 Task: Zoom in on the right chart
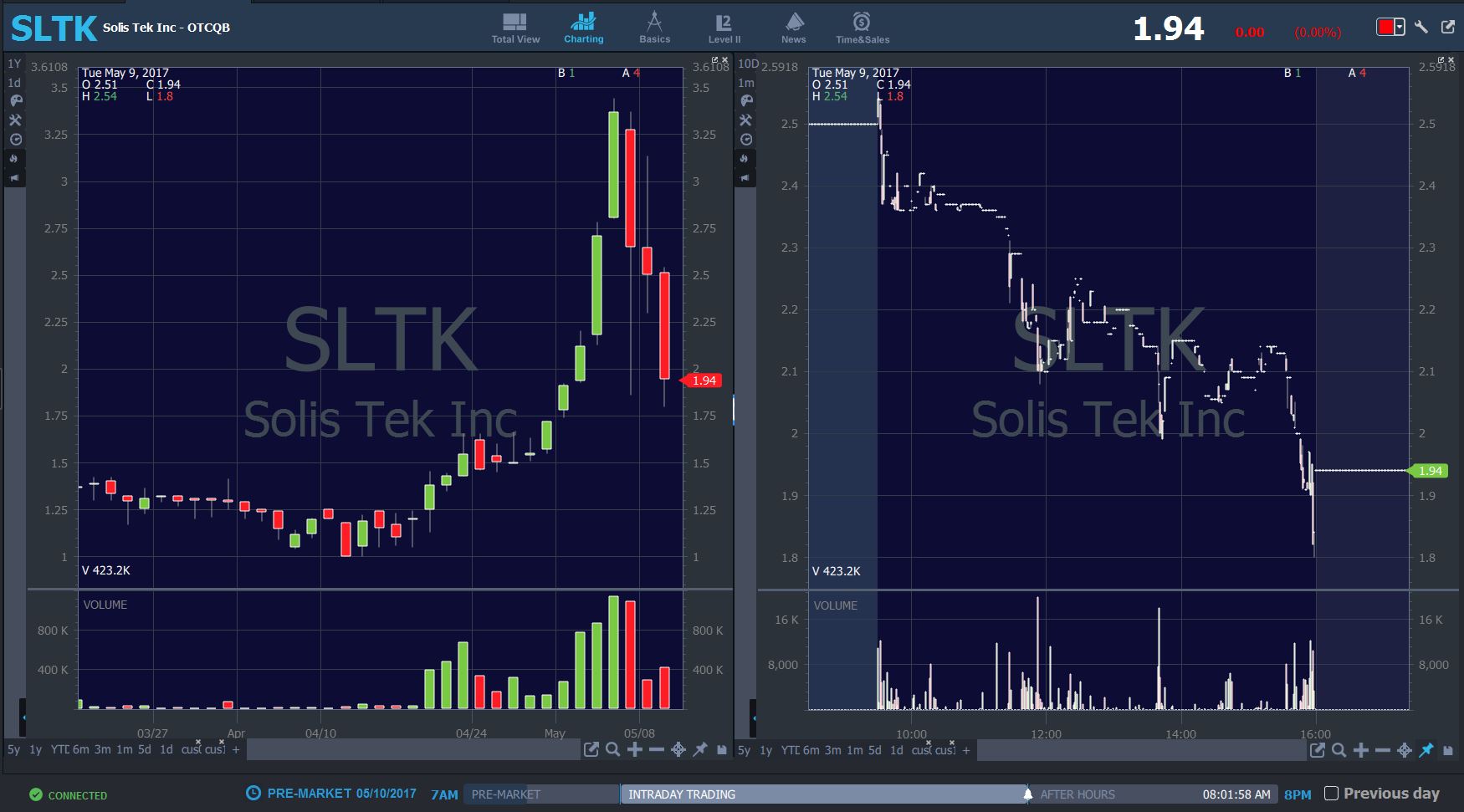(x=1361, y=750)
